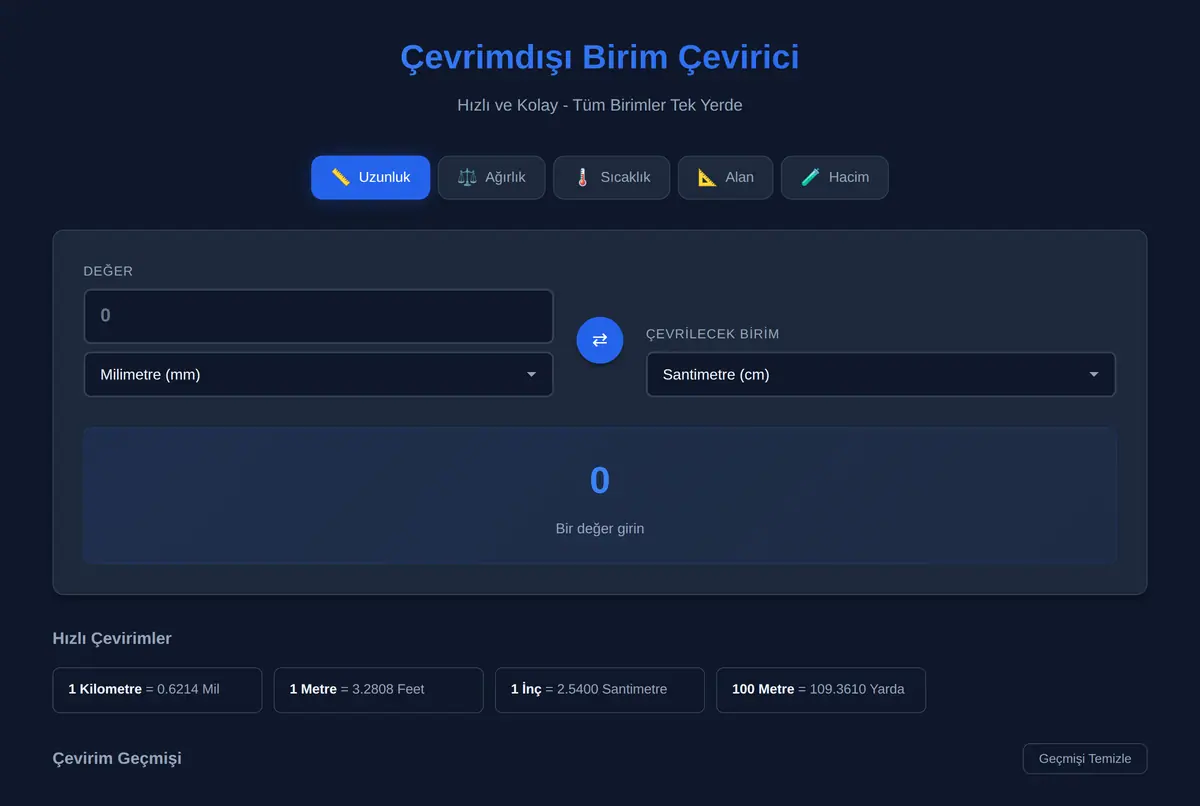Select the 1 Kilometre quick conversion
Viewport: 1200px width, 806px height.
157,690
